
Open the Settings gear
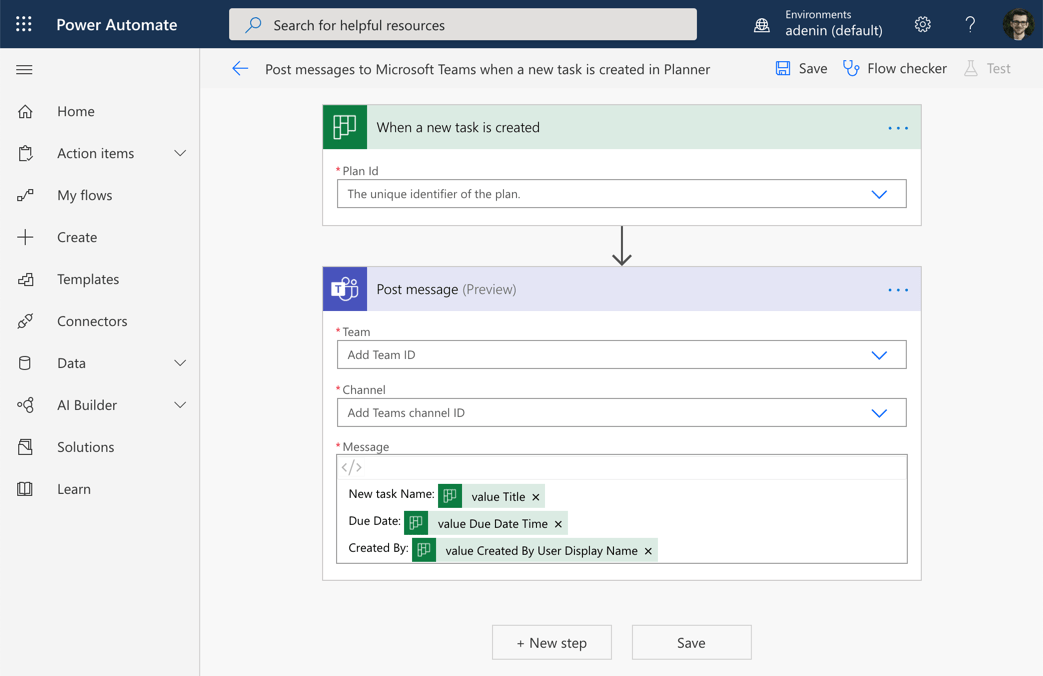pyautogui.click(x=923, y=25)
